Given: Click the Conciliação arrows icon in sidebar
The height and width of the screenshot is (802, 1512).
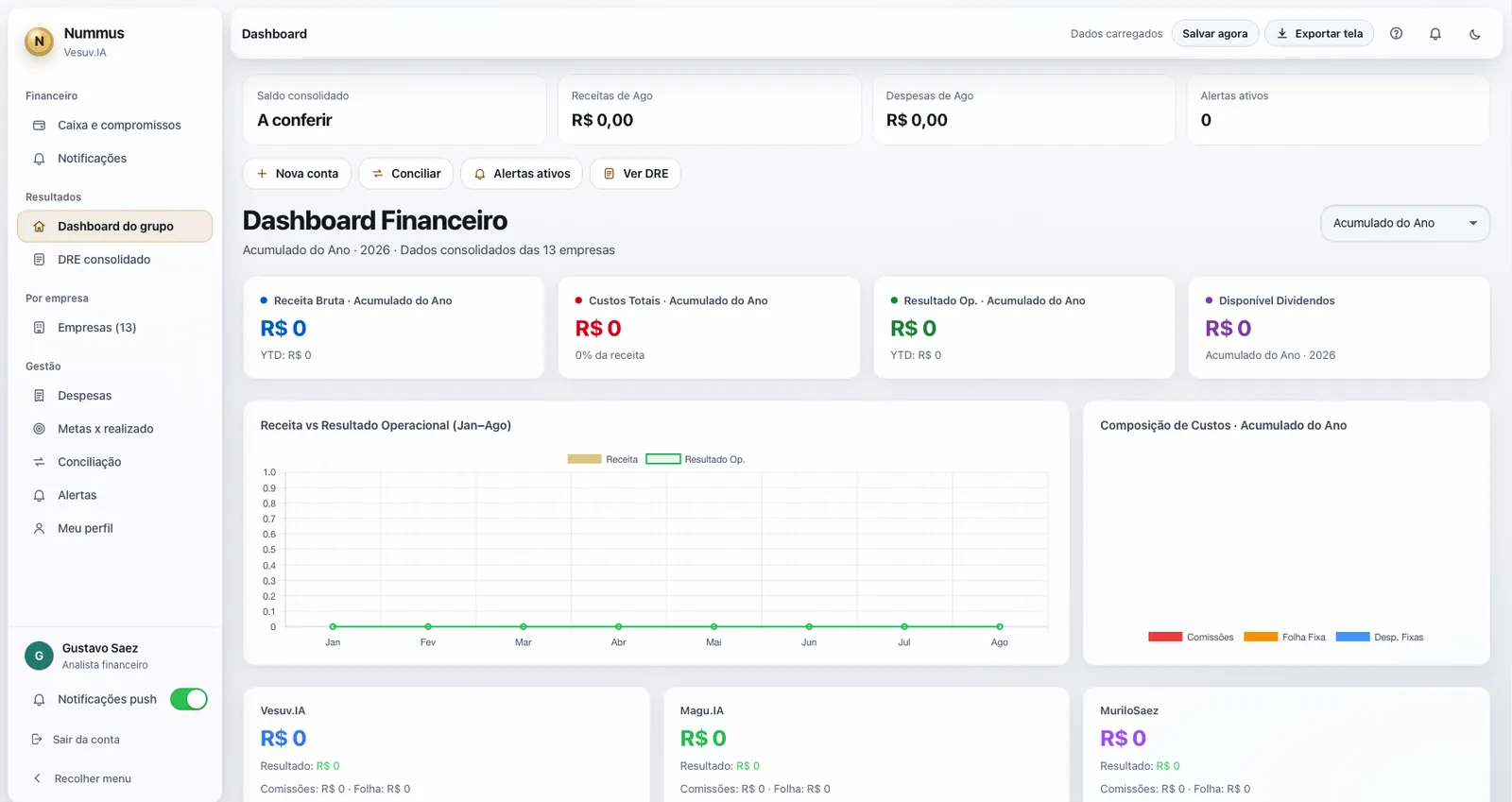Looking at the screenshot, I should (x=39, y=462).
